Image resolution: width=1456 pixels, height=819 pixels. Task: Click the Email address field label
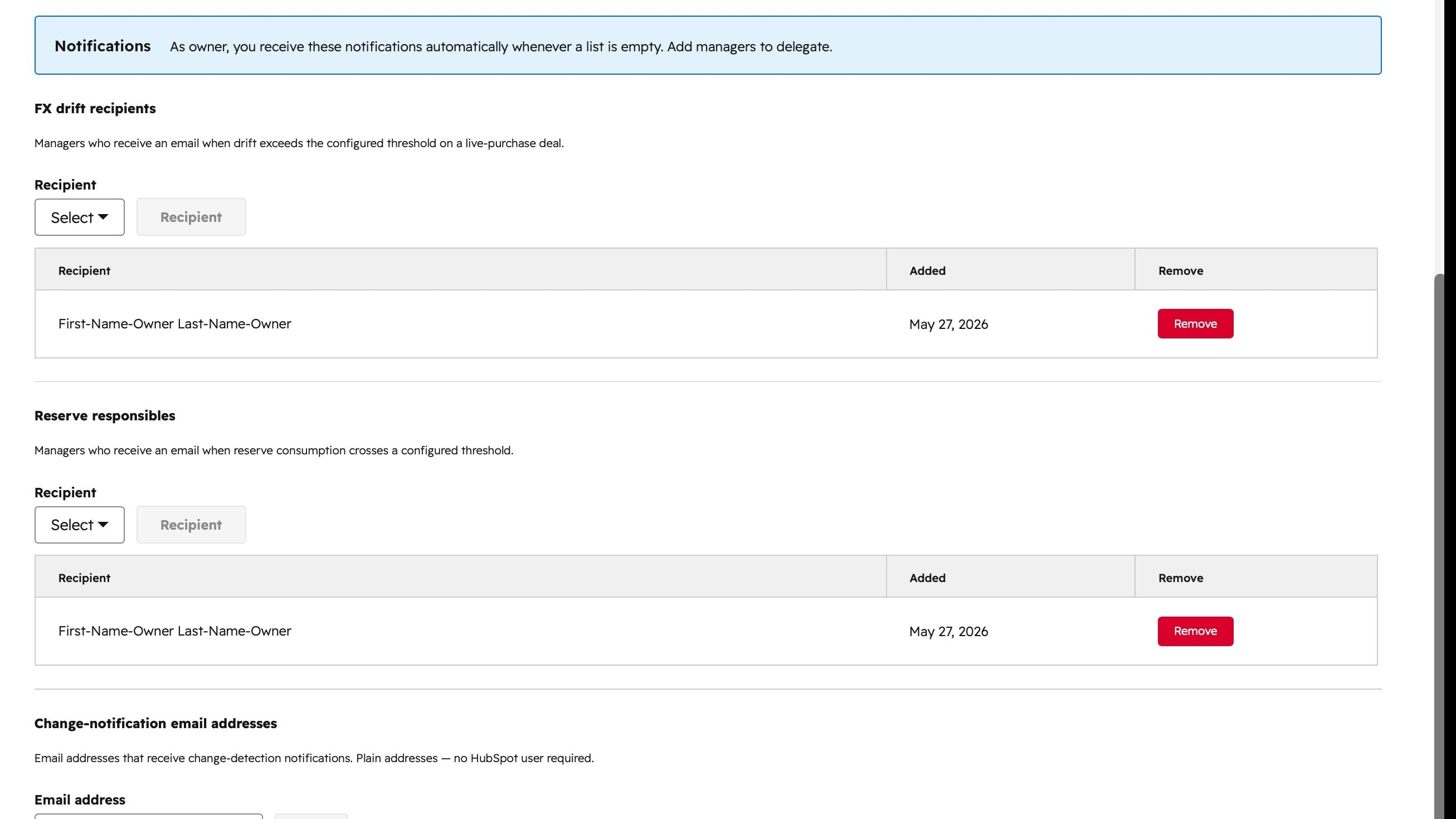[80, 800]
